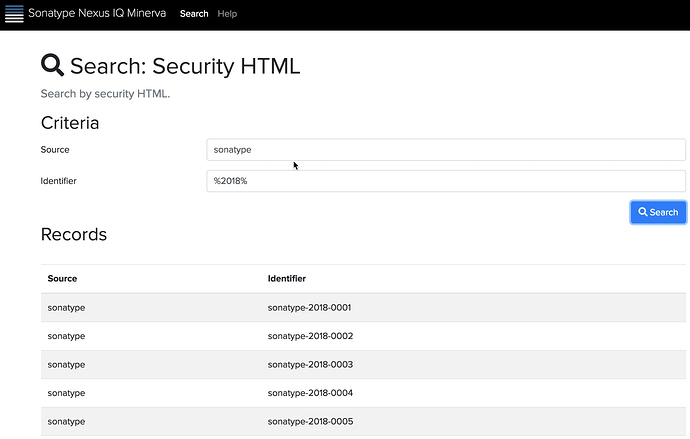
Task: Select the sonatype-2018-0002 identifier
Action: [x=310, y=336]
